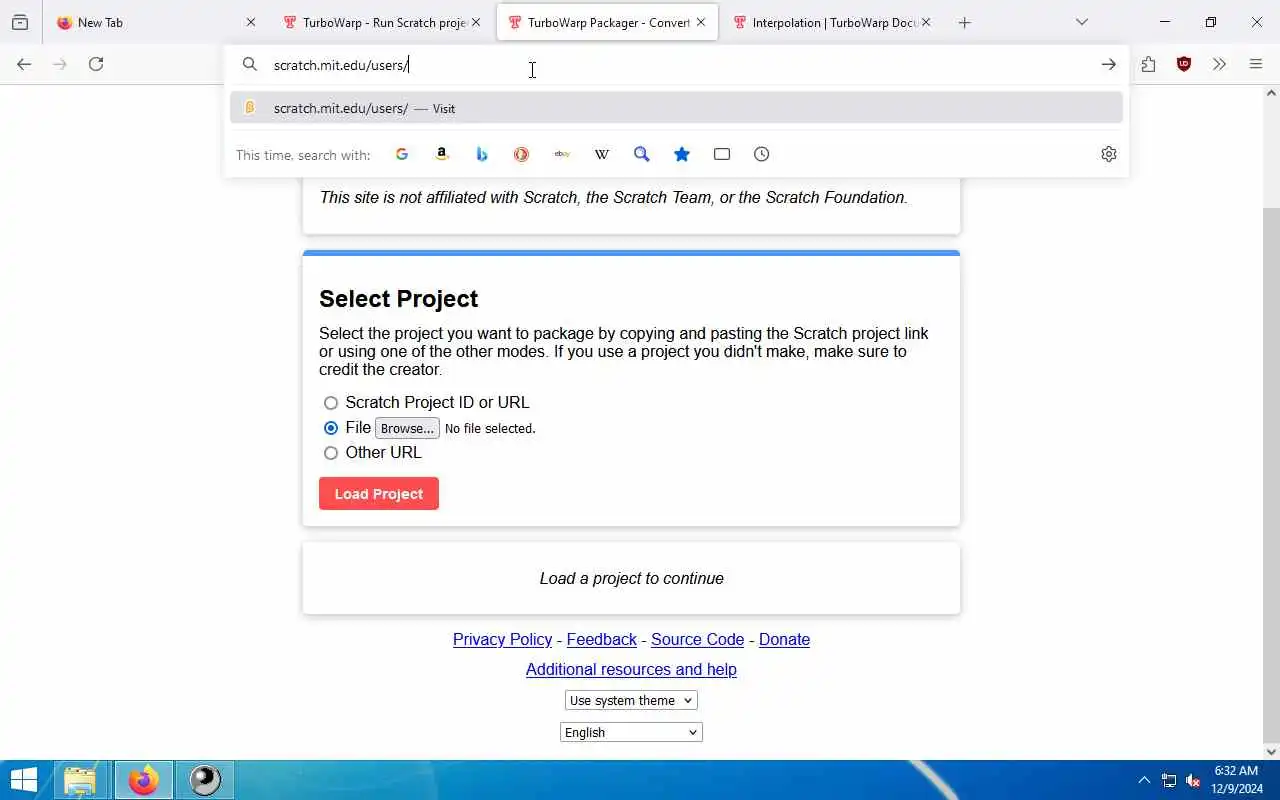
Task: Visit the scratch.mit.edu/users/ suggestion
Action: tap(676, 108)
